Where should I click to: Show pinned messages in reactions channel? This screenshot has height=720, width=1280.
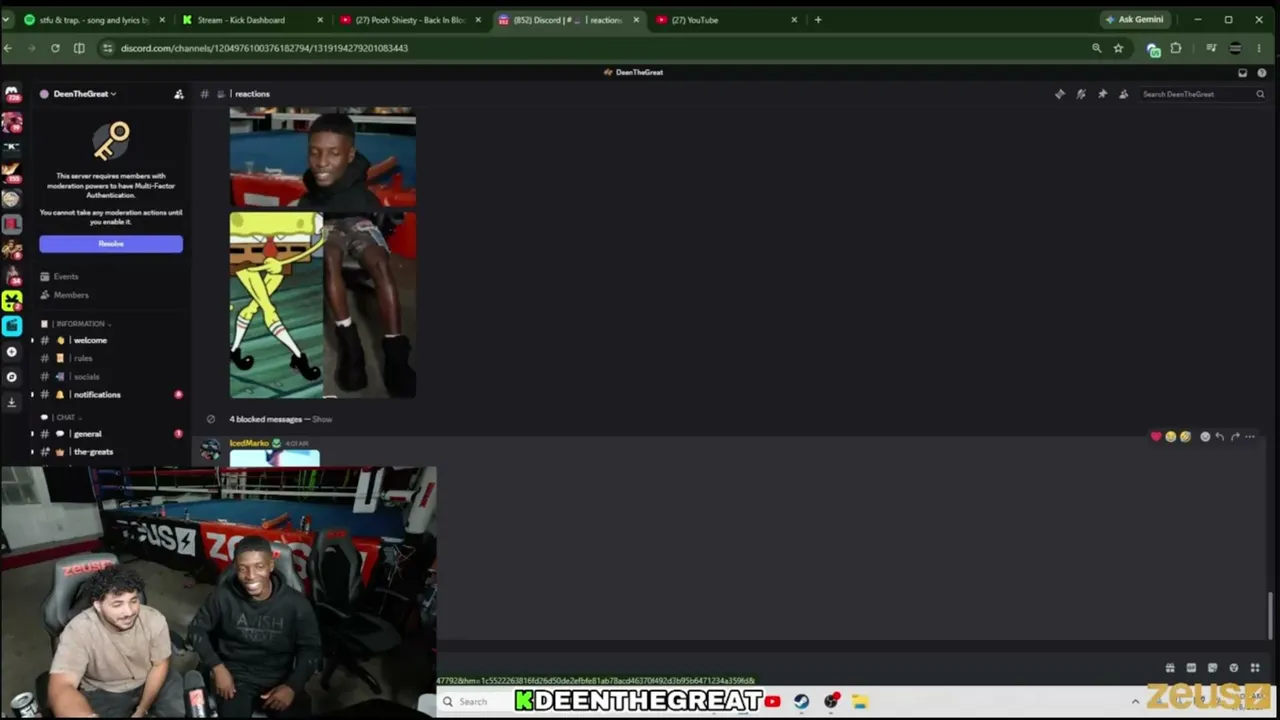(1102, 94)
